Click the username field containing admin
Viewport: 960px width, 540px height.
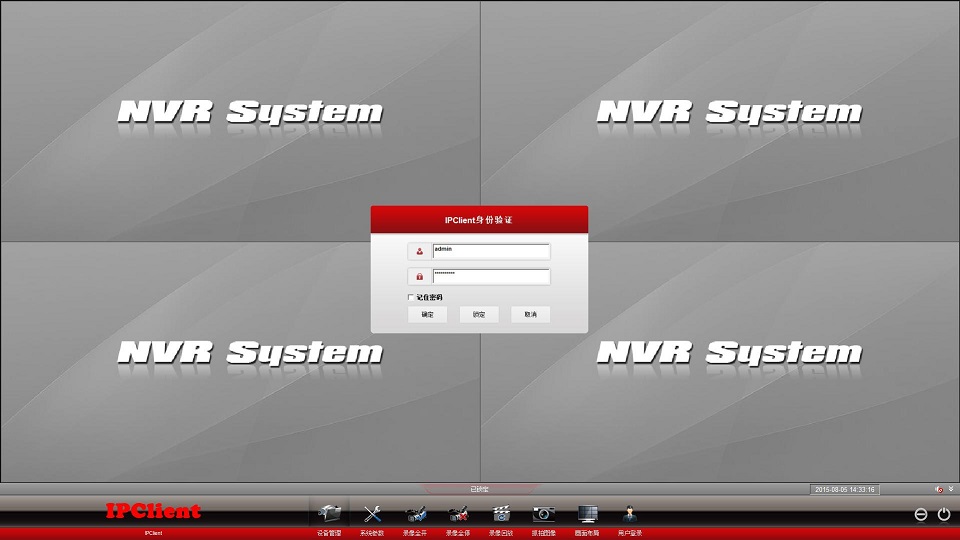[491, 251]
